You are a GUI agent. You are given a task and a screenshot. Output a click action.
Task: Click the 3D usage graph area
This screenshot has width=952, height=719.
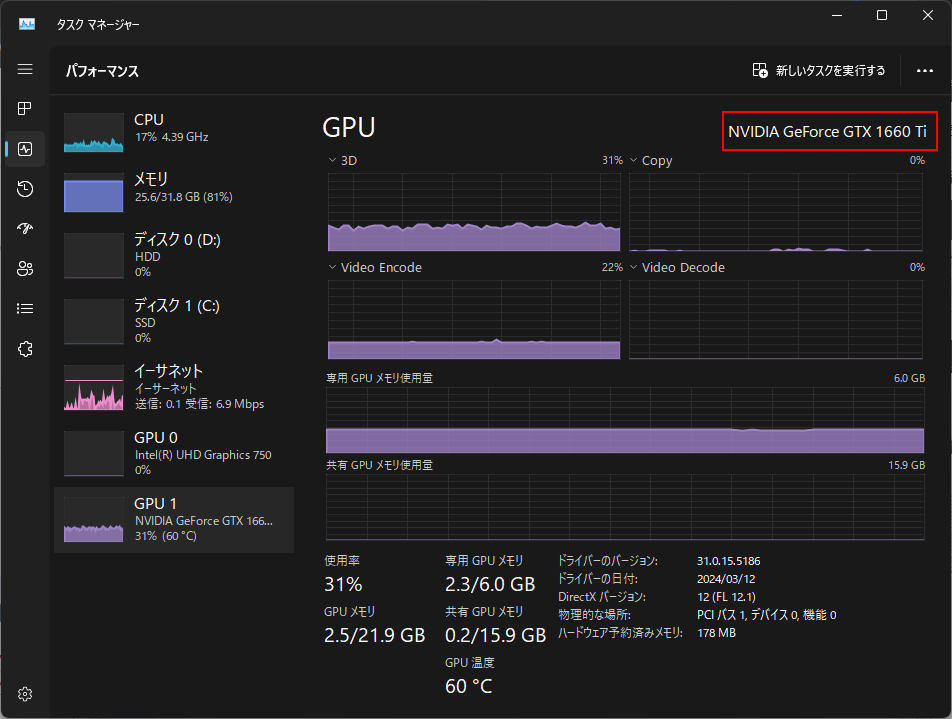(474, 212)
